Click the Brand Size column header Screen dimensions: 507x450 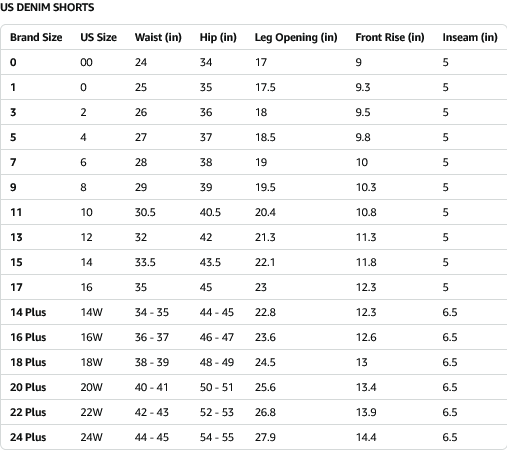(36, 37)
